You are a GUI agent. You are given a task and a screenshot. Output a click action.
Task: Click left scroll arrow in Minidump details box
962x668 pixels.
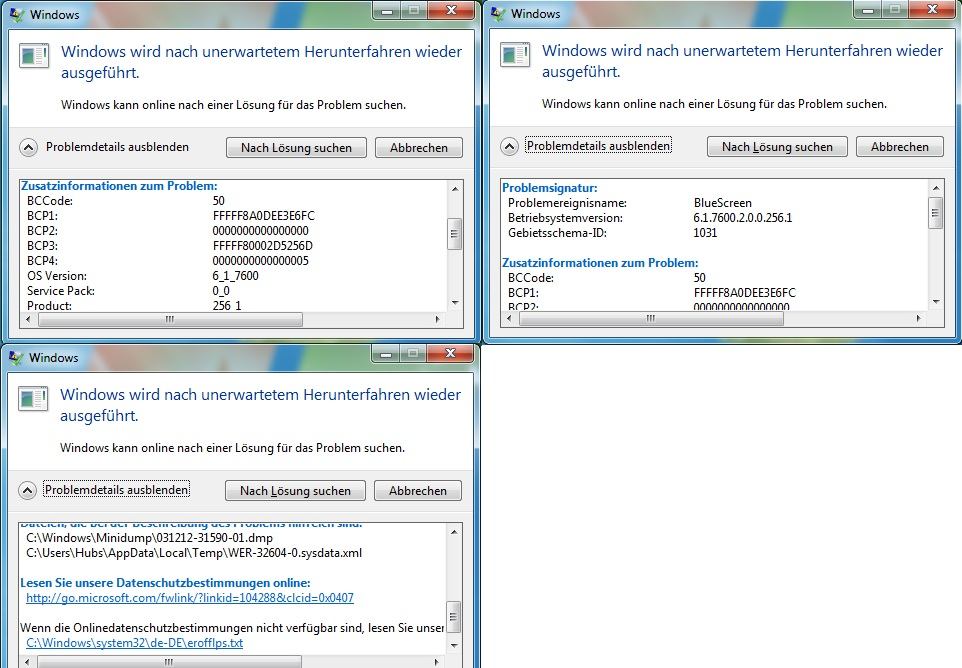26,662
